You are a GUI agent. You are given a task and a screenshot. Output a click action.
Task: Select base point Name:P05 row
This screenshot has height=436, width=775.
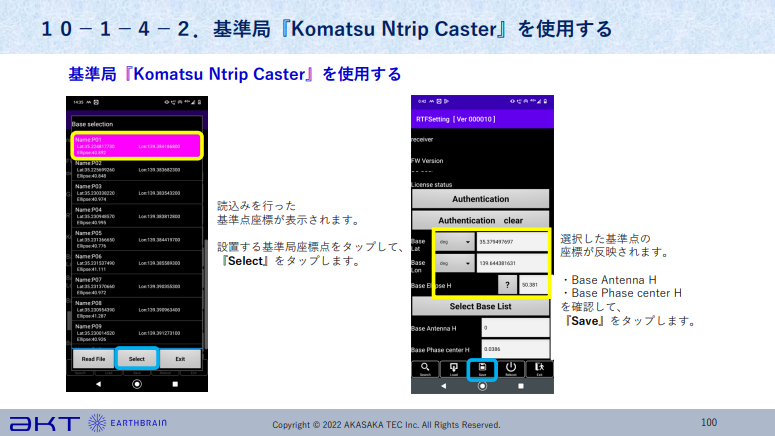coord(137,239)
